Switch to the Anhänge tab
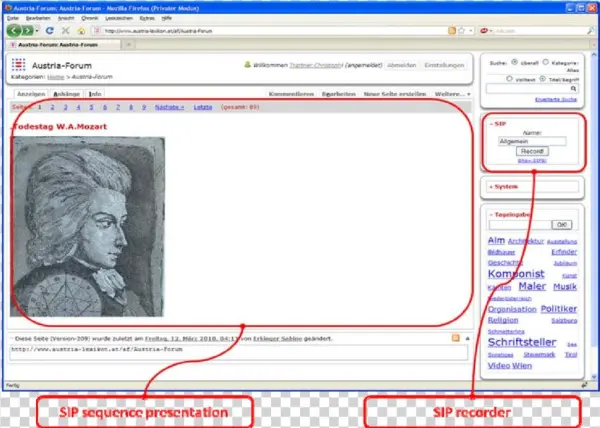 tap(67, 94)
